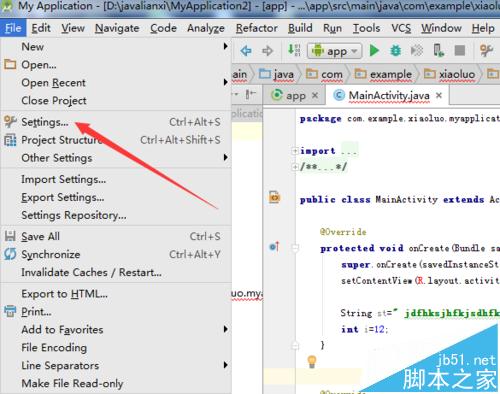
Task: Click the green Run app icon
Action: coord(374,51)
